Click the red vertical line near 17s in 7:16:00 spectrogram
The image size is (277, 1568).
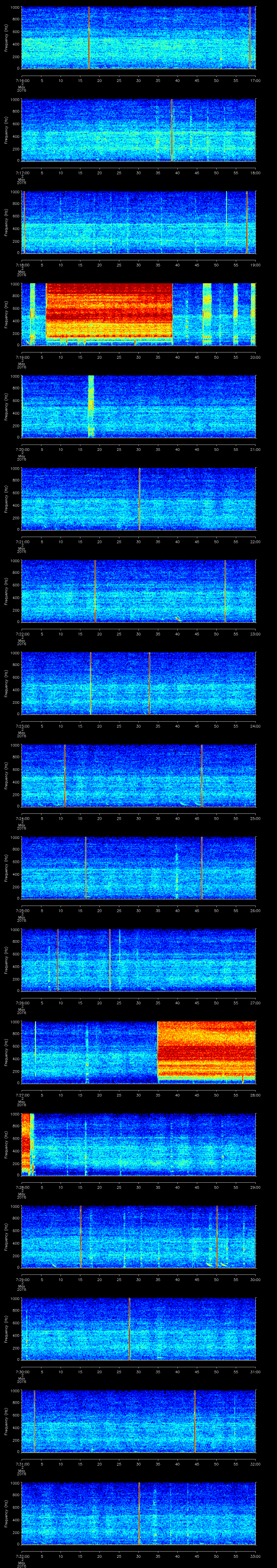pos(89,38)
